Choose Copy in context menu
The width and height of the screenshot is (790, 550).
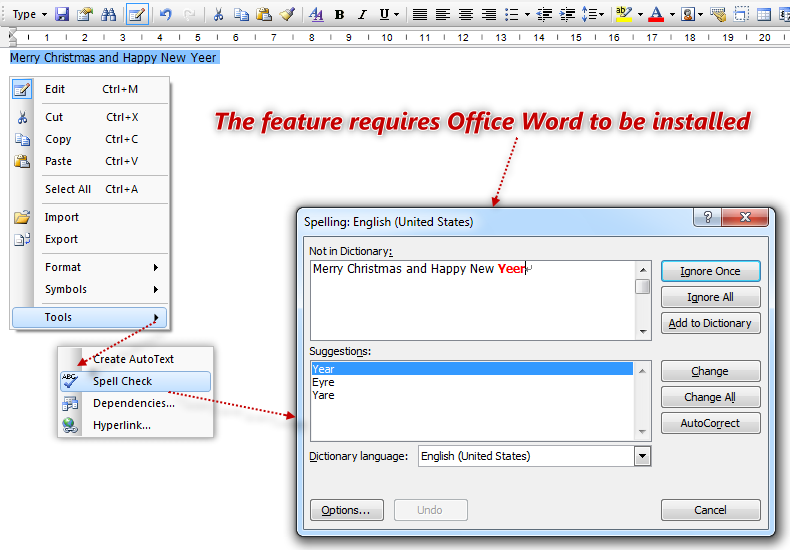90,139
